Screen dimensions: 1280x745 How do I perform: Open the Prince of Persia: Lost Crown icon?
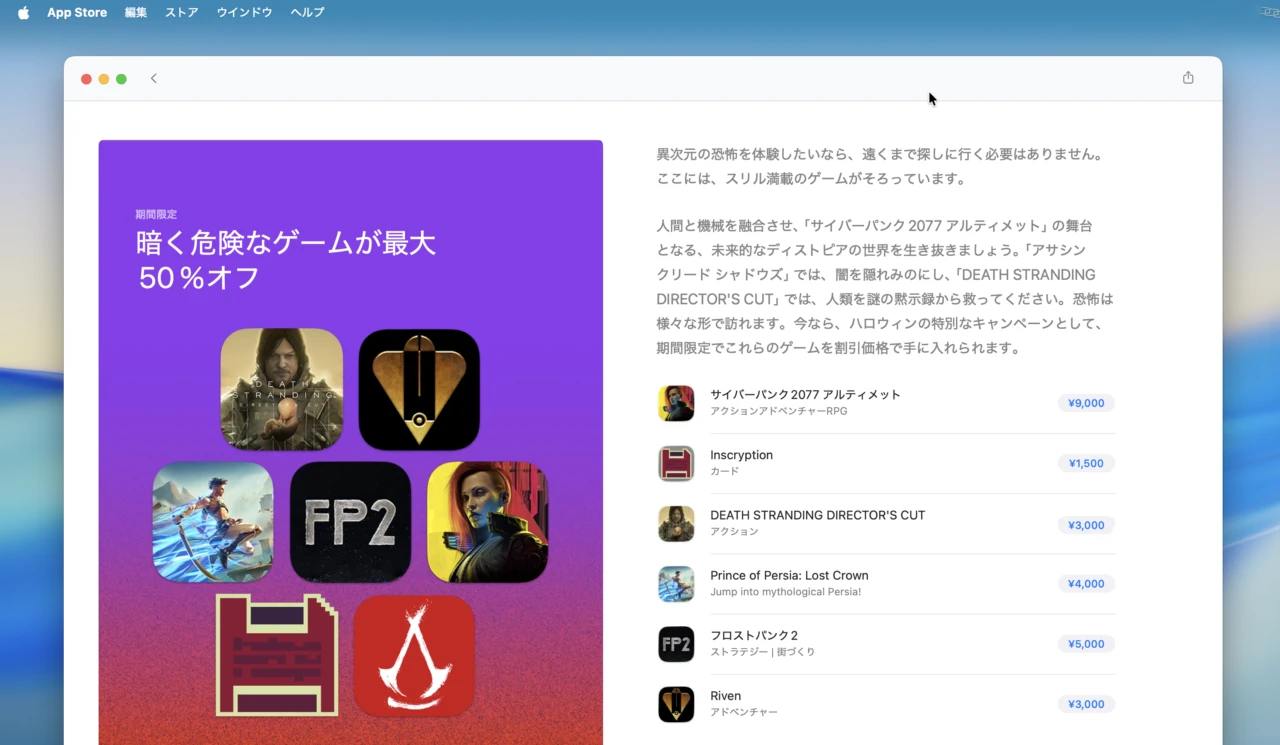click(x=676, y=583)
